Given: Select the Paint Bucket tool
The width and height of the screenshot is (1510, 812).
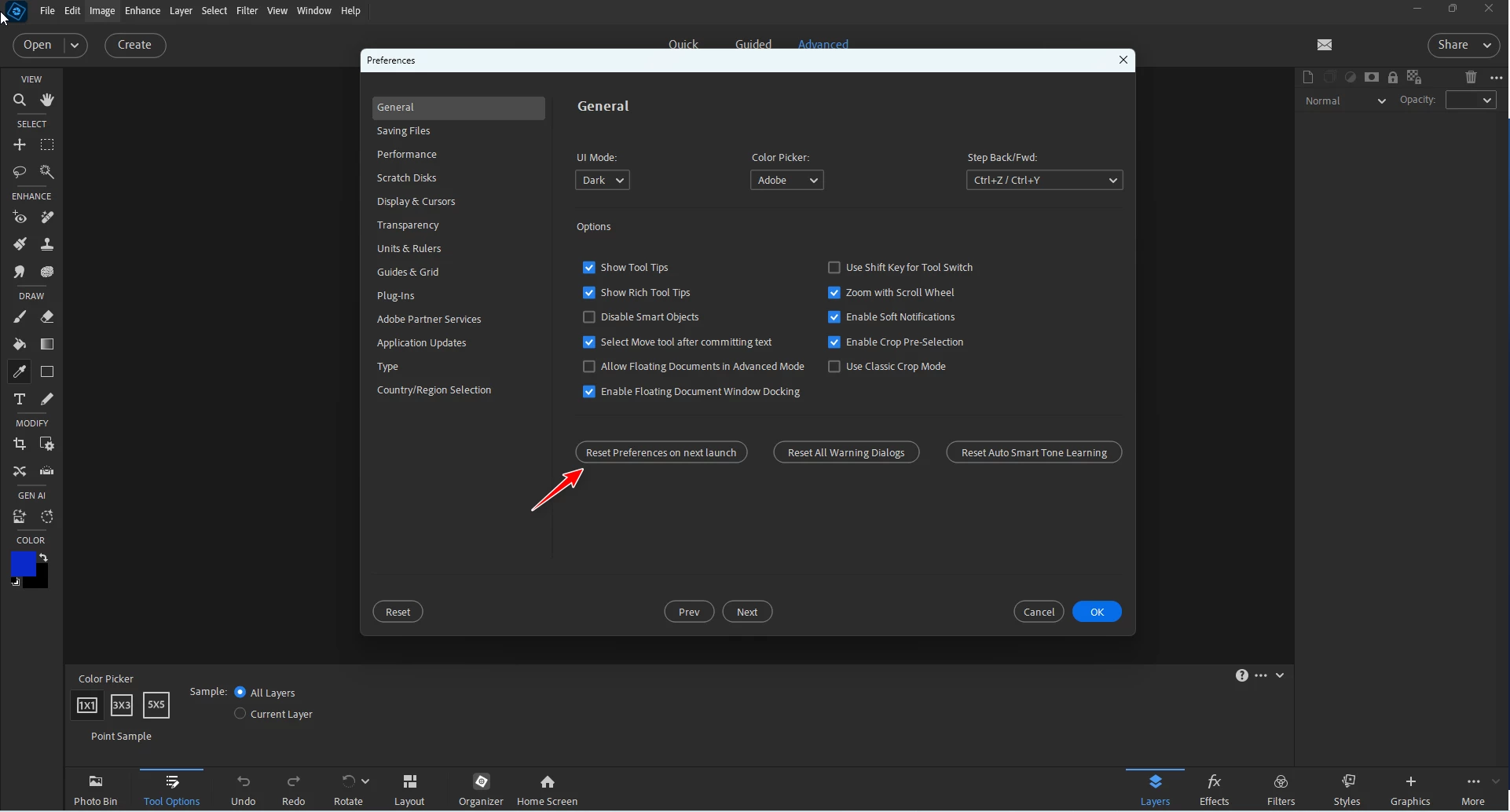Looking at the screenshot, I should (x=20, y=344).
